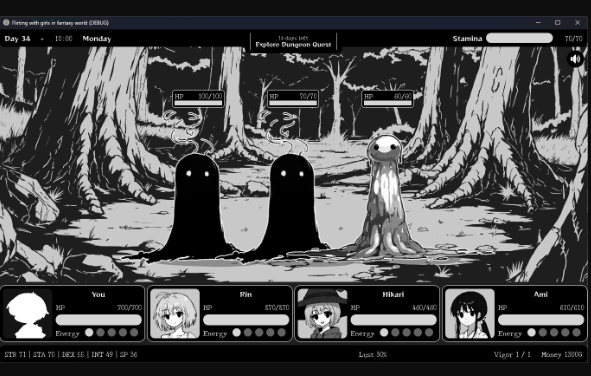Click Rin's HP bar
Screen dimensions: 591x376
pyautogui.click(x=246, y=320)
